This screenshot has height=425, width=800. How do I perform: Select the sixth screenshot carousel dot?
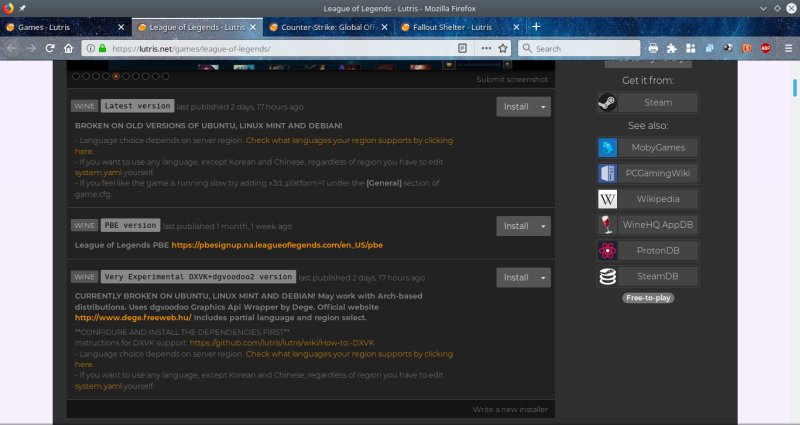[126, 76]
